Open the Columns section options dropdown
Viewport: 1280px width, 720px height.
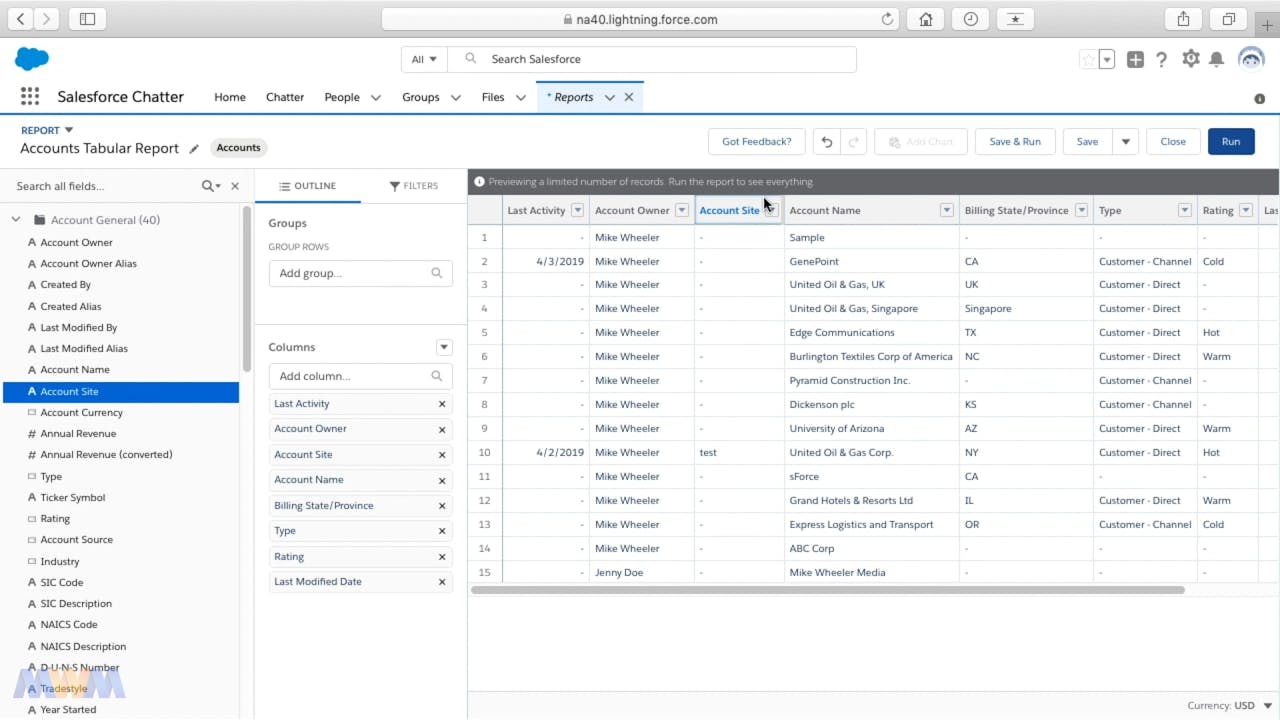[x=444, y=347]
